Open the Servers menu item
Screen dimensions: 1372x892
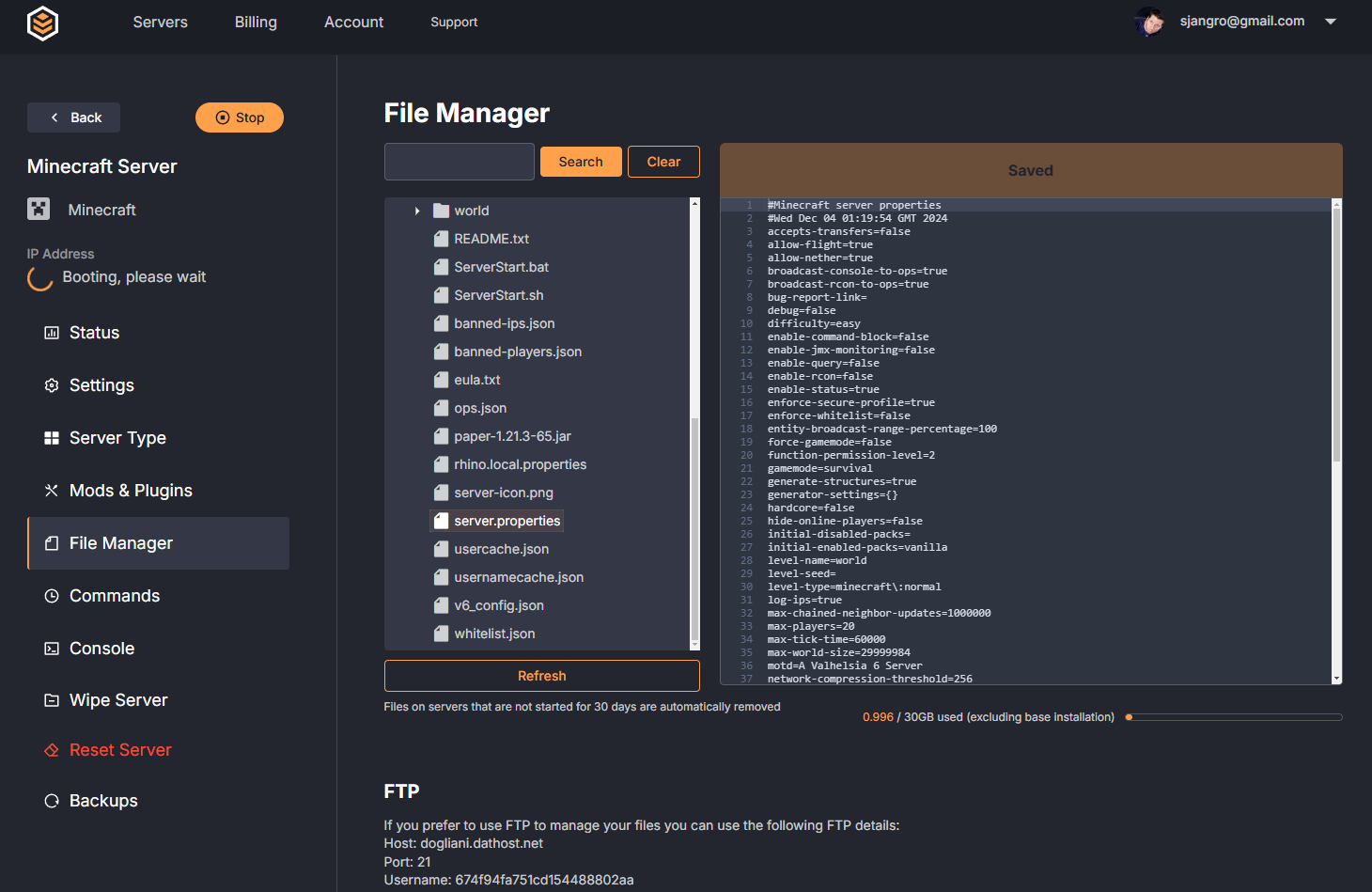[x=160, y=22]
